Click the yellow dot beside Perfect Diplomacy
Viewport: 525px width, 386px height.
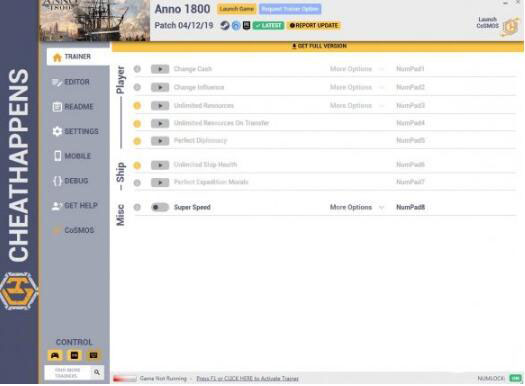point(137,141)
